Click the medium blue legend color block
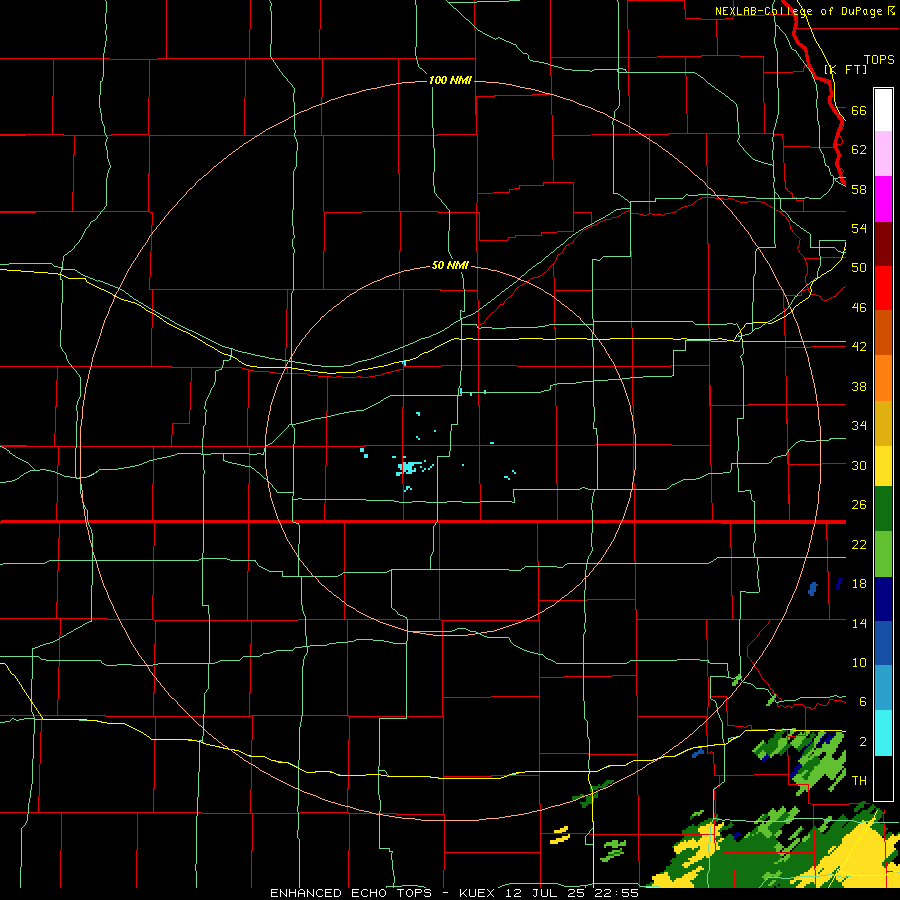This screenshot has width=900, height=900. 883,643
